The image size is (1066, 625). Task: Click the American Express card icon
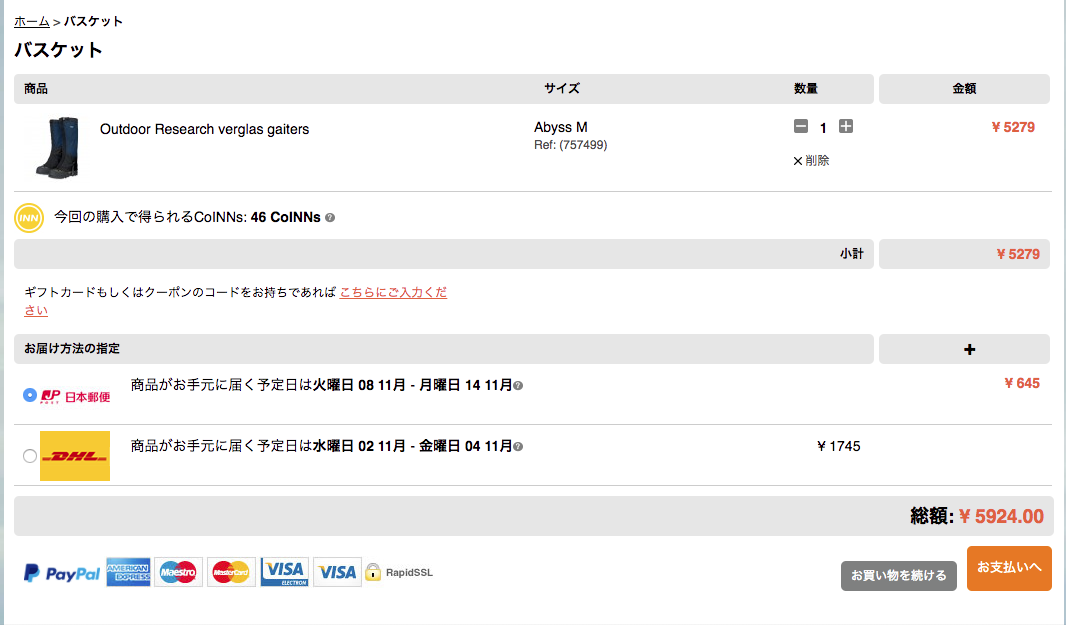click(x=128, y=572)
